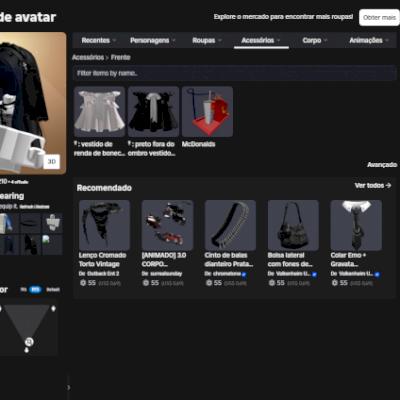The image size is (400, 400).
Task: Select the worn gray blocky body item
Action: [x=52, y=223]
